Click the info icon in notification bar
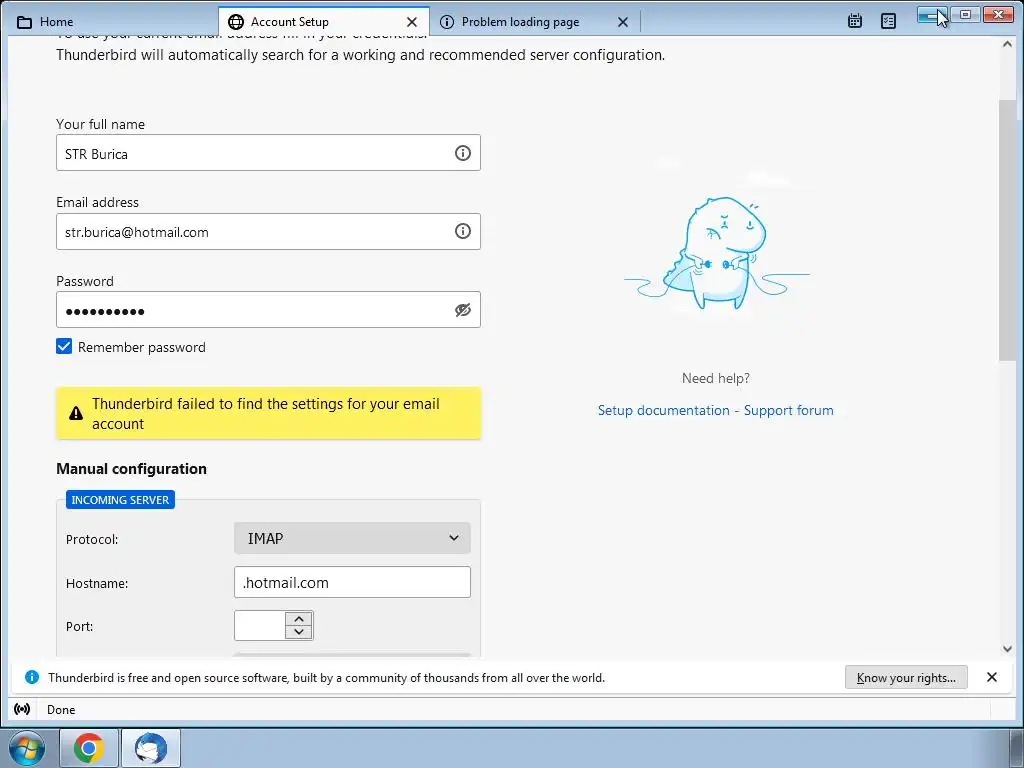Viewport: 1024px width, 768px height. 31,677
